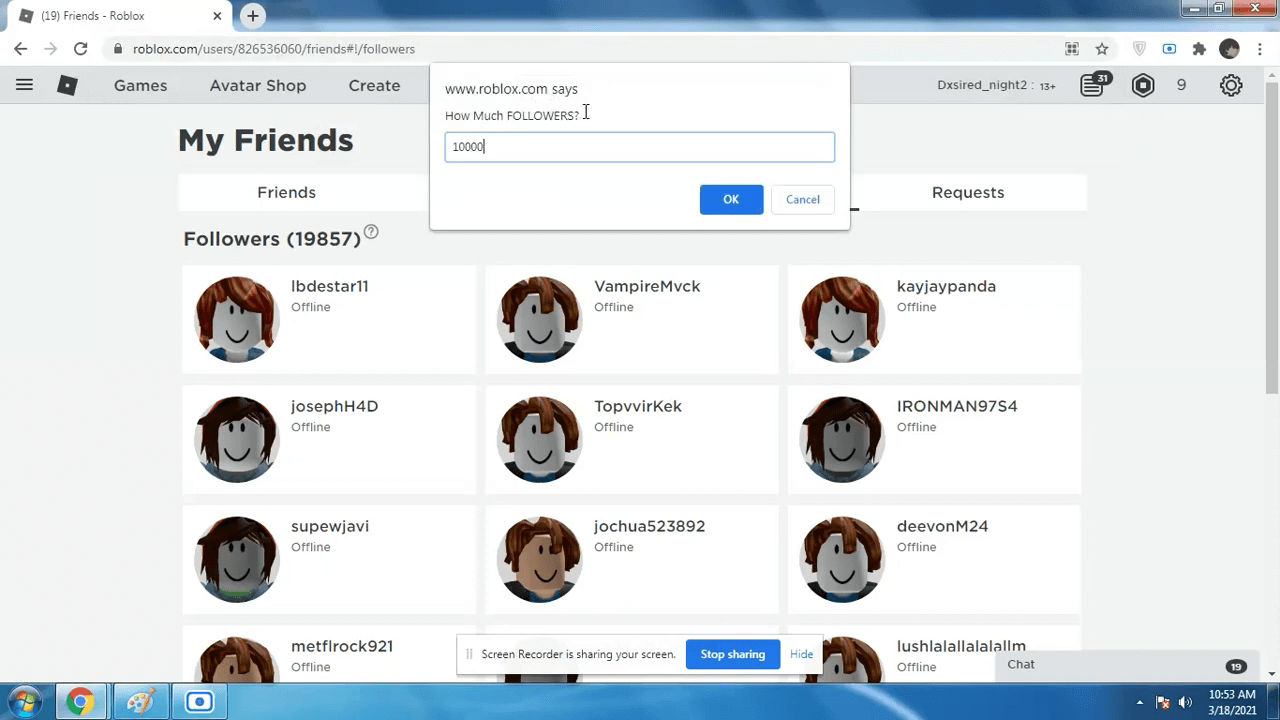Open the Games menu item
The width and height of the screenshot is (1280, 720).
[x=140, y=85]
